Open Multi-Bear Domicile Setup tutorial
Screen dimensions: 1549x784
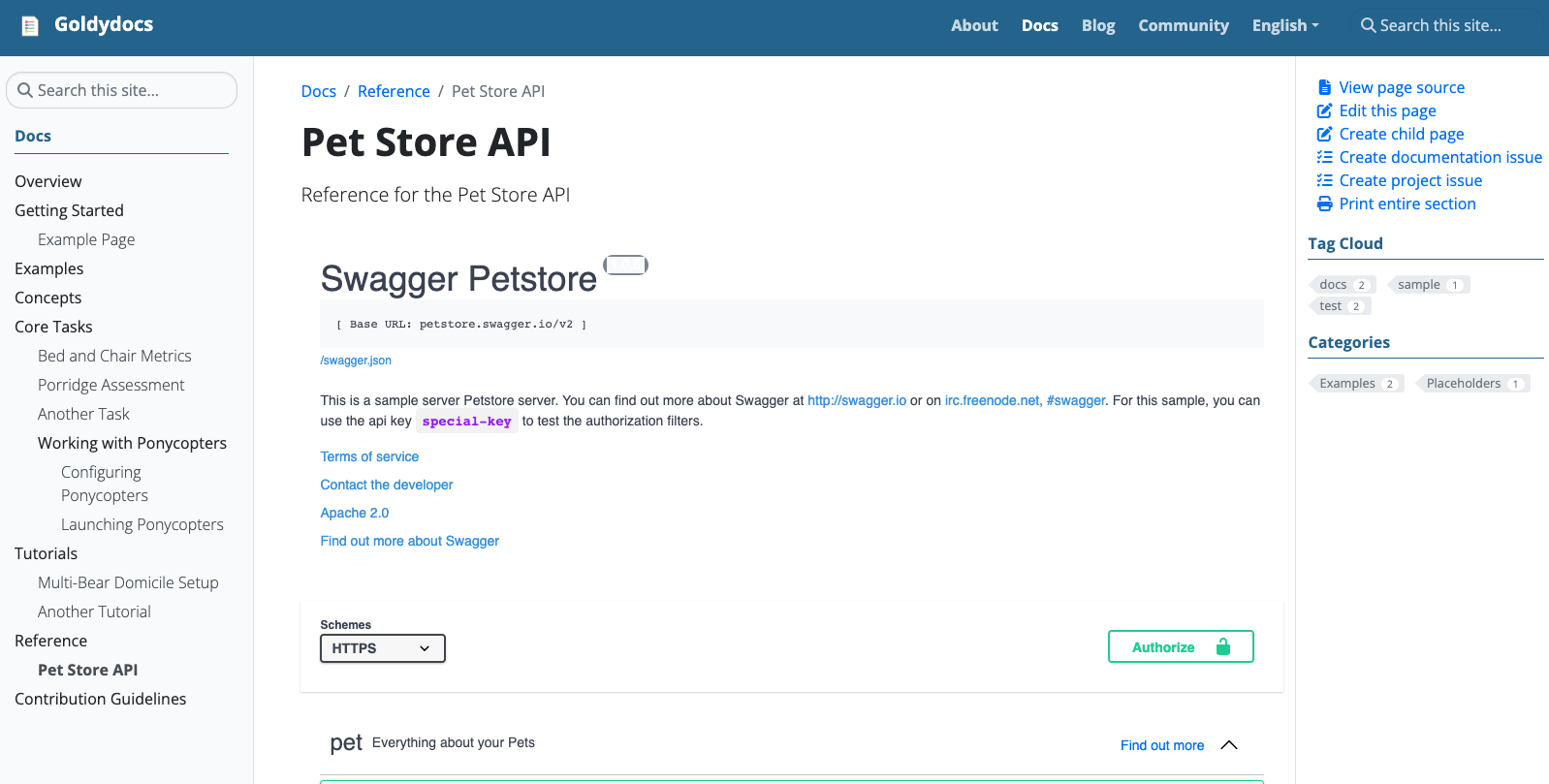[x=128, y=582]
